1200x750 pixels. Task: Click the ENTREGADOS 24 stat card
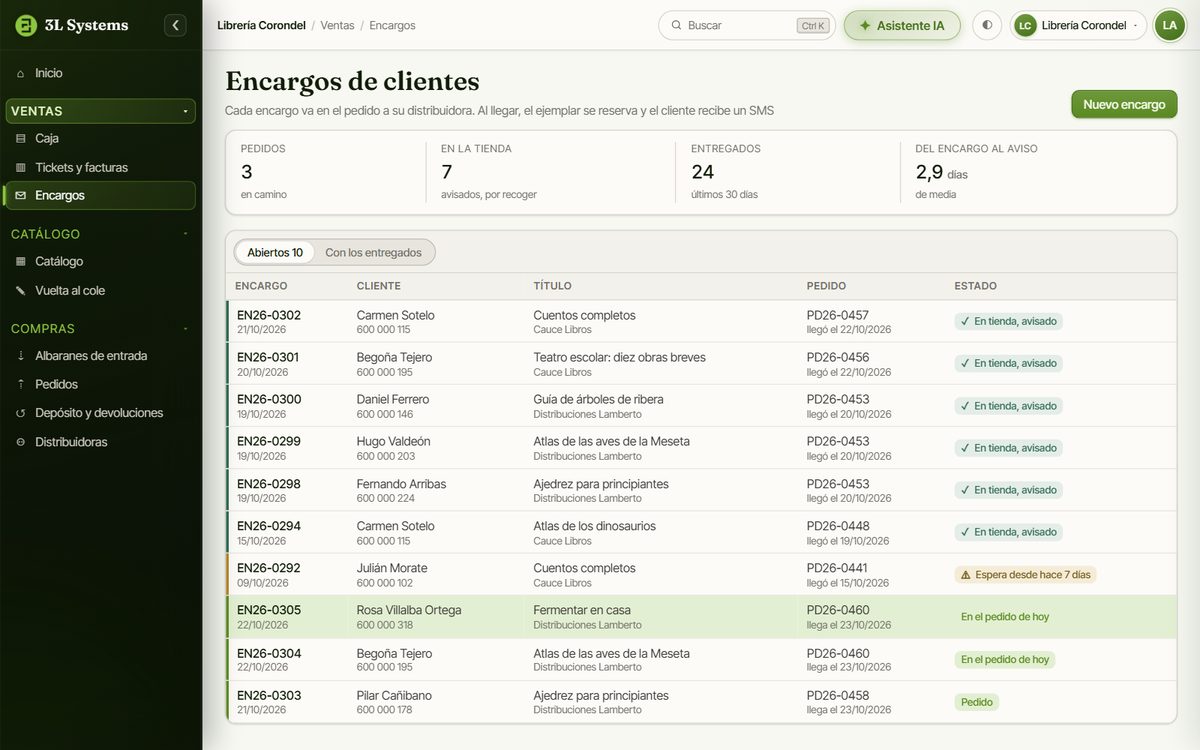tap(788, 171)
